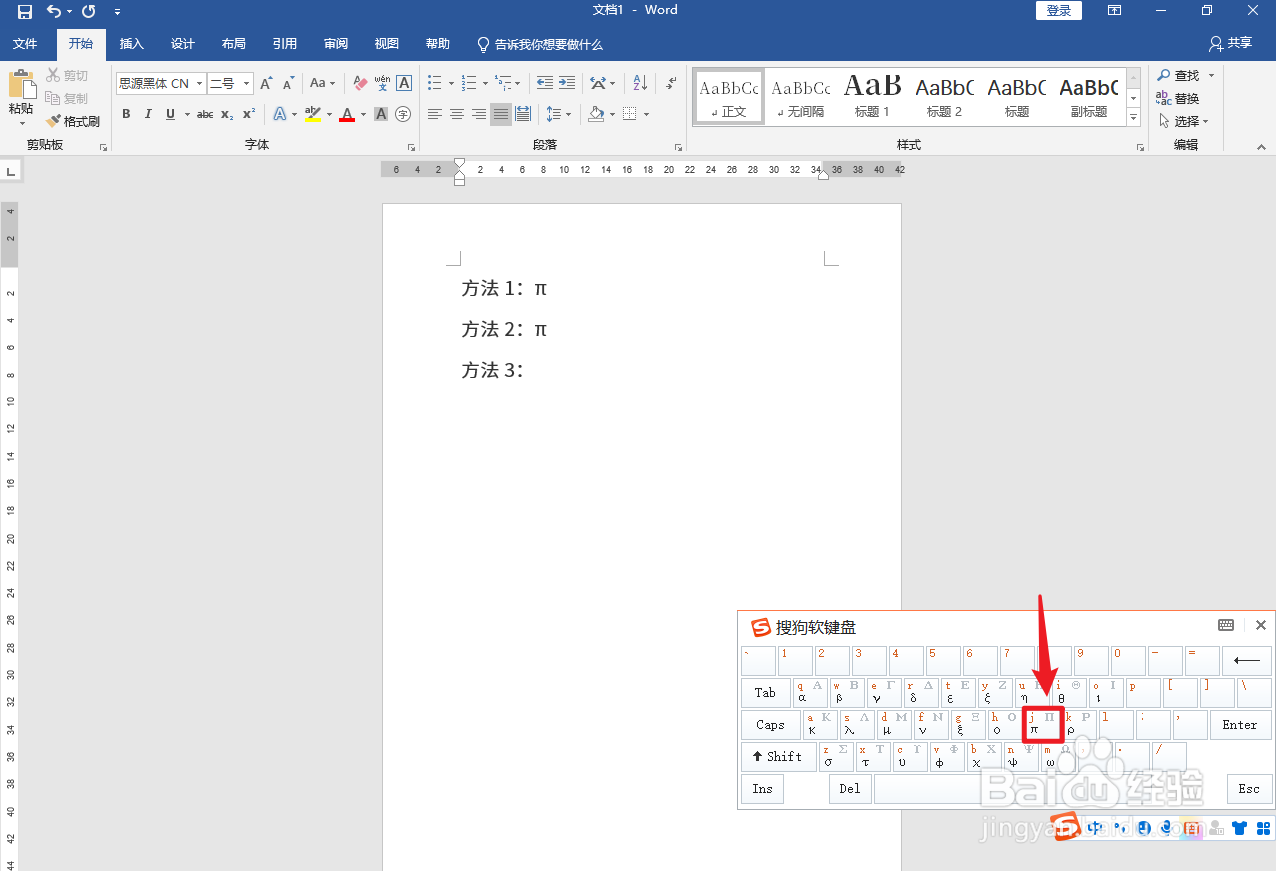This screenshot has height=871, width=1276.
Task: Expand the numbered list dropdown arrow
Action: point(485,83)
